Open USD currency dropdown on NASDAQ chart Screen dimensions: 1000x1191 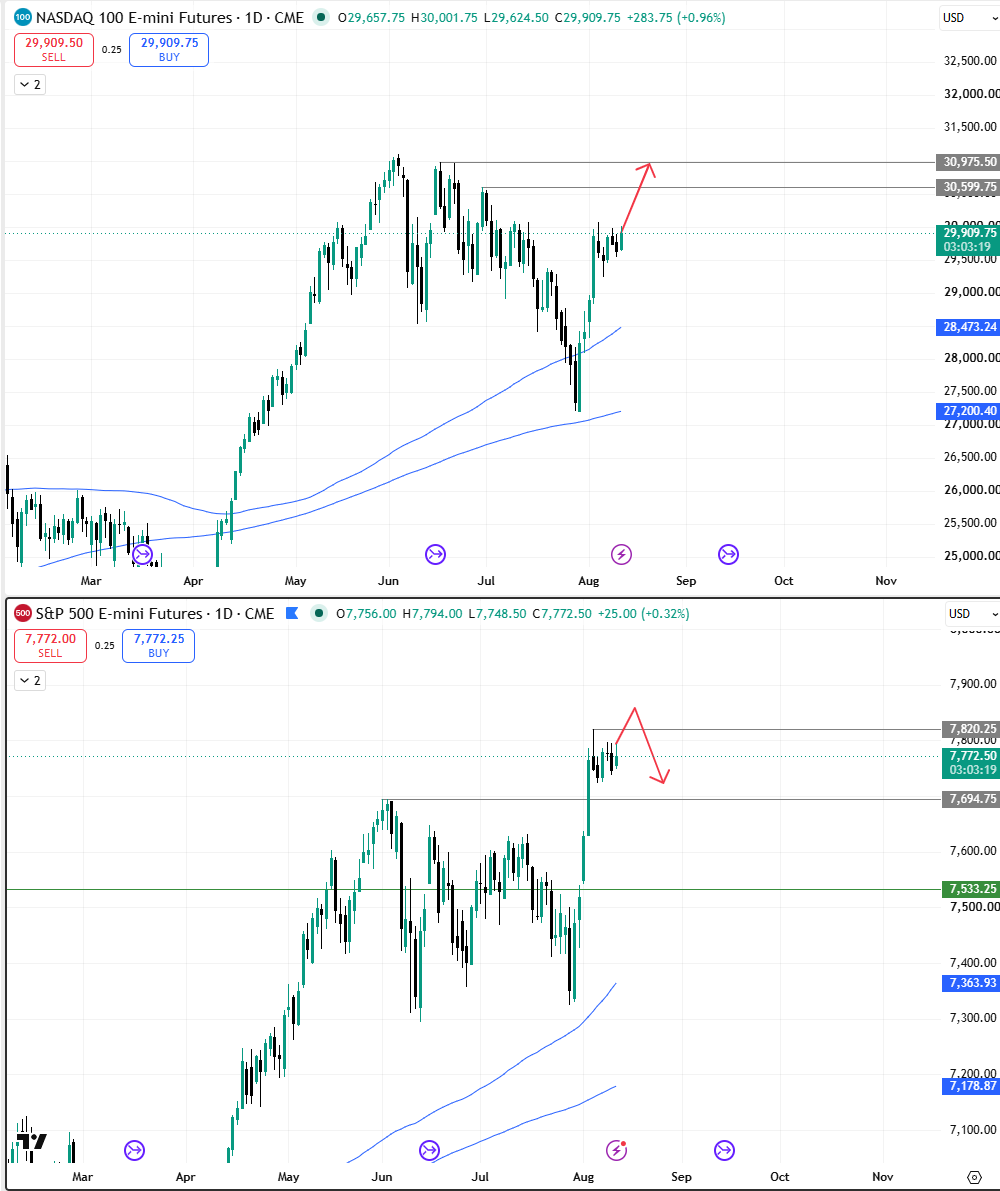(970, 17)
